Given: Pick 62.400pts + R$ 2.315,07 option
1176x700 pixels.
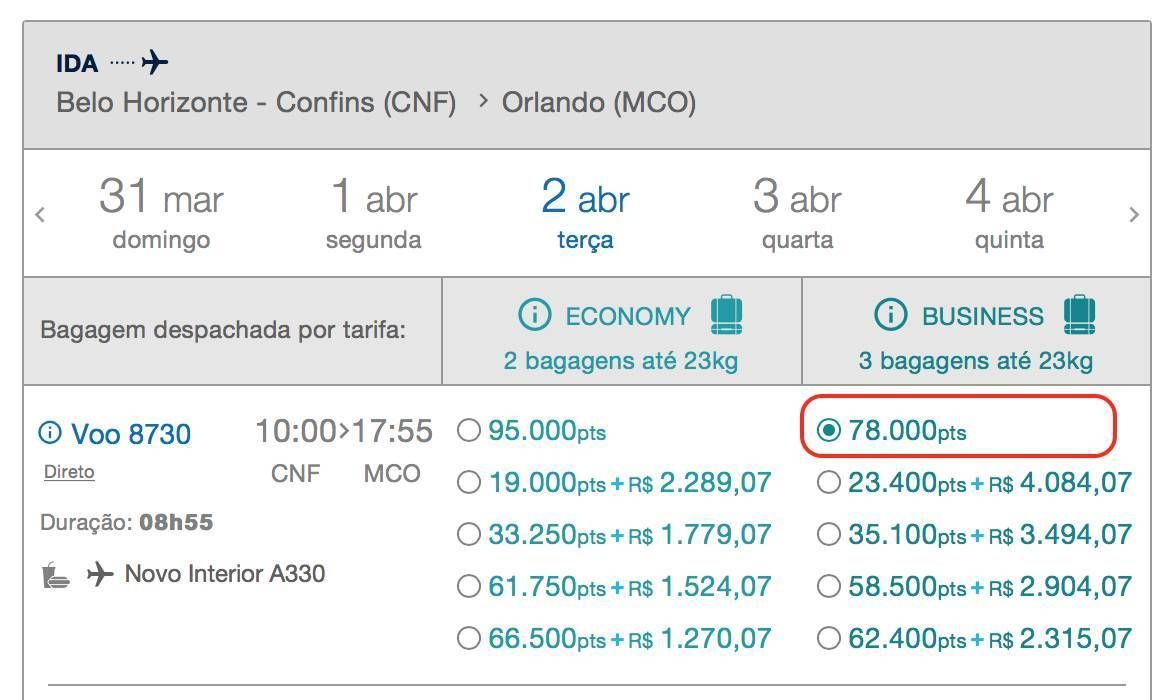Looking at the screenshot, I should tap(829, 638).
